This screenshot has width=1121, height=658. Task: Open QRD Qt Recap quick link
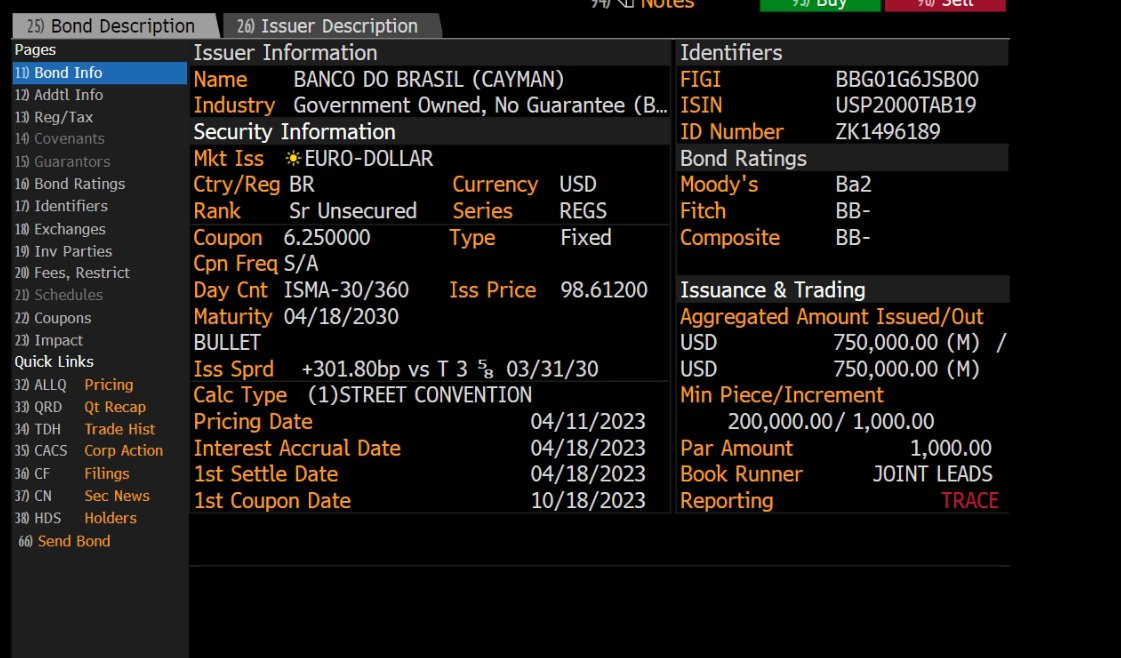80,407
